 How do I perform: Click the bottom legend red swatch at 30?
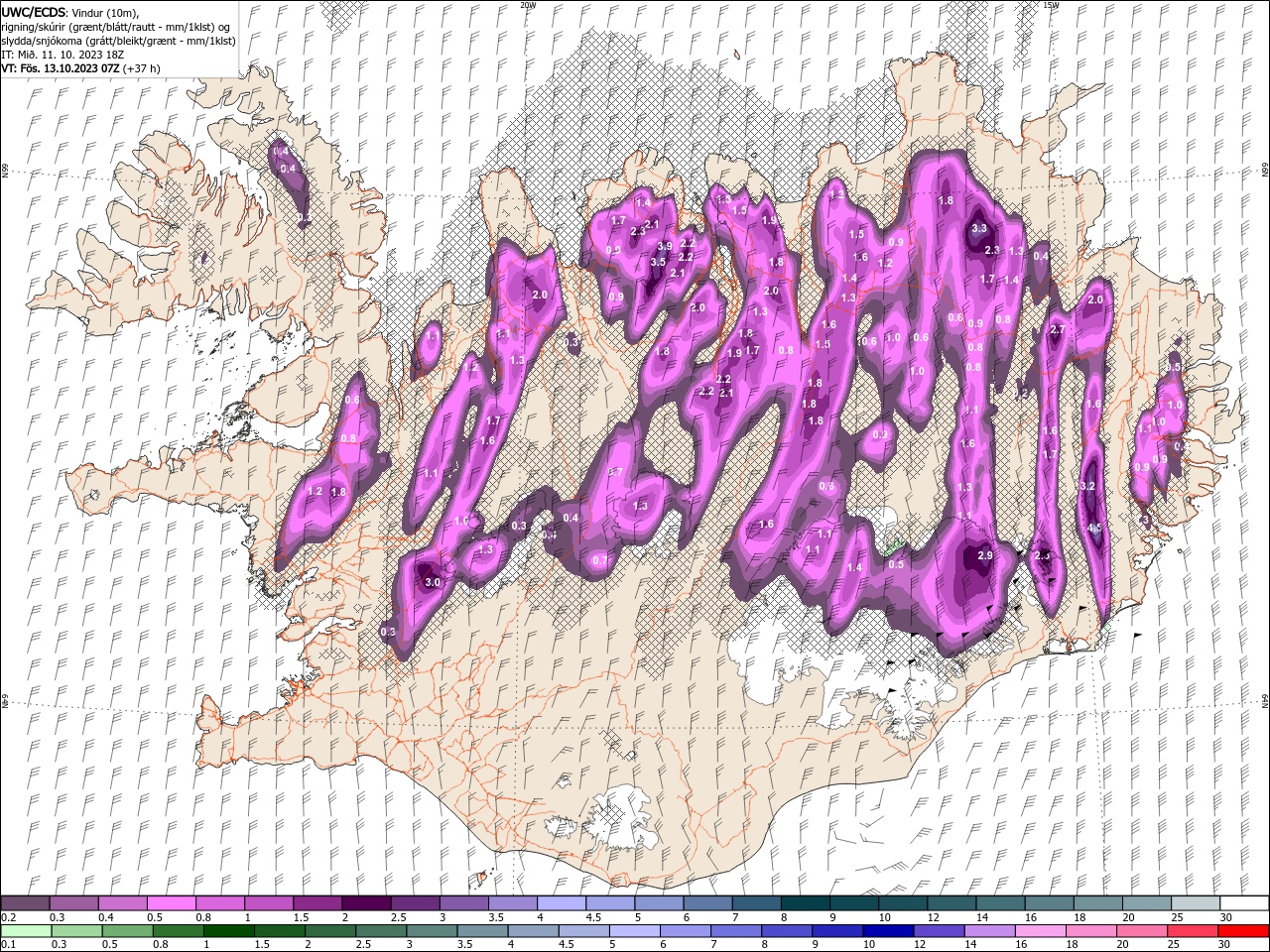tap(1243, 931)
